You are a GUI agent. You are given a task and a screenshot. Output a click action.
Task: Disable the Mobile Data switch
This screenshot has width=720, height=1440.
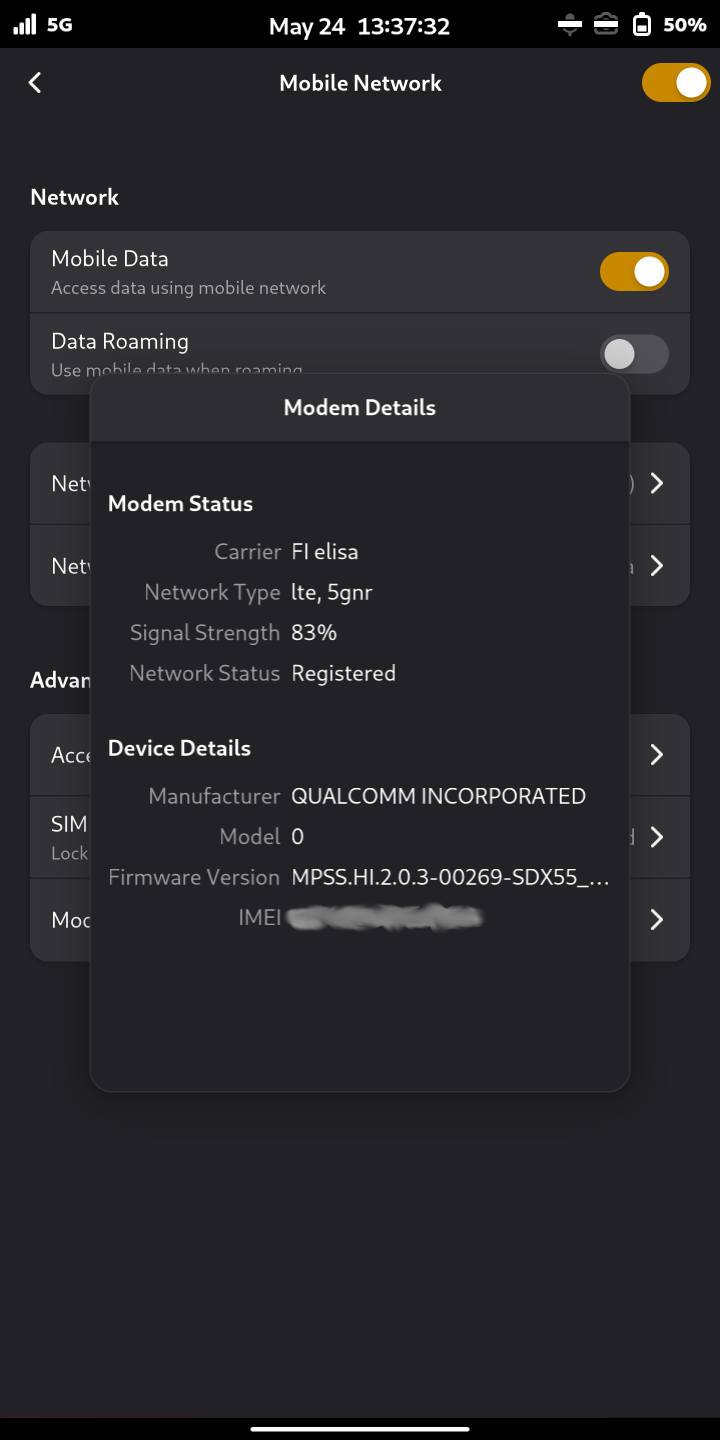pos(634,272)
